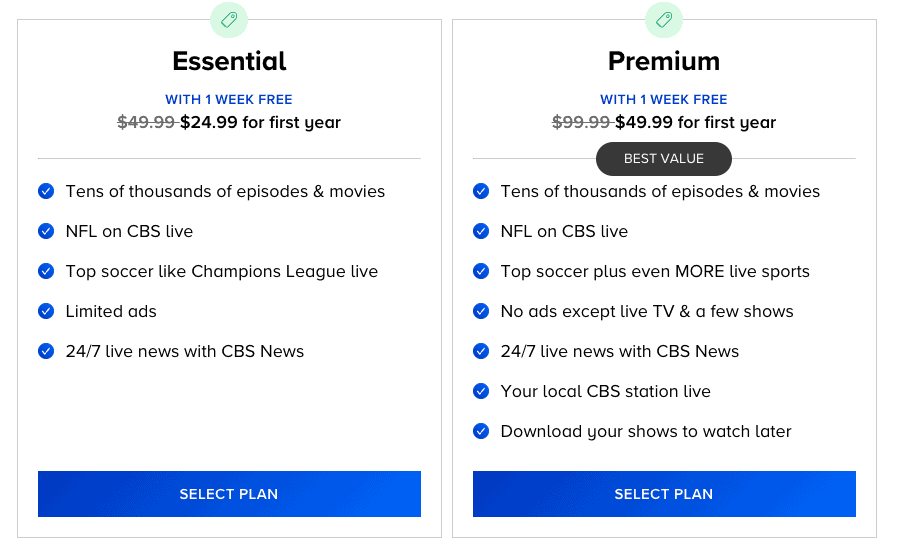Click Premium's WITH 1 WEEK FREE text
The height and width of the screenshot is (549, 897).
pos(664,100)
